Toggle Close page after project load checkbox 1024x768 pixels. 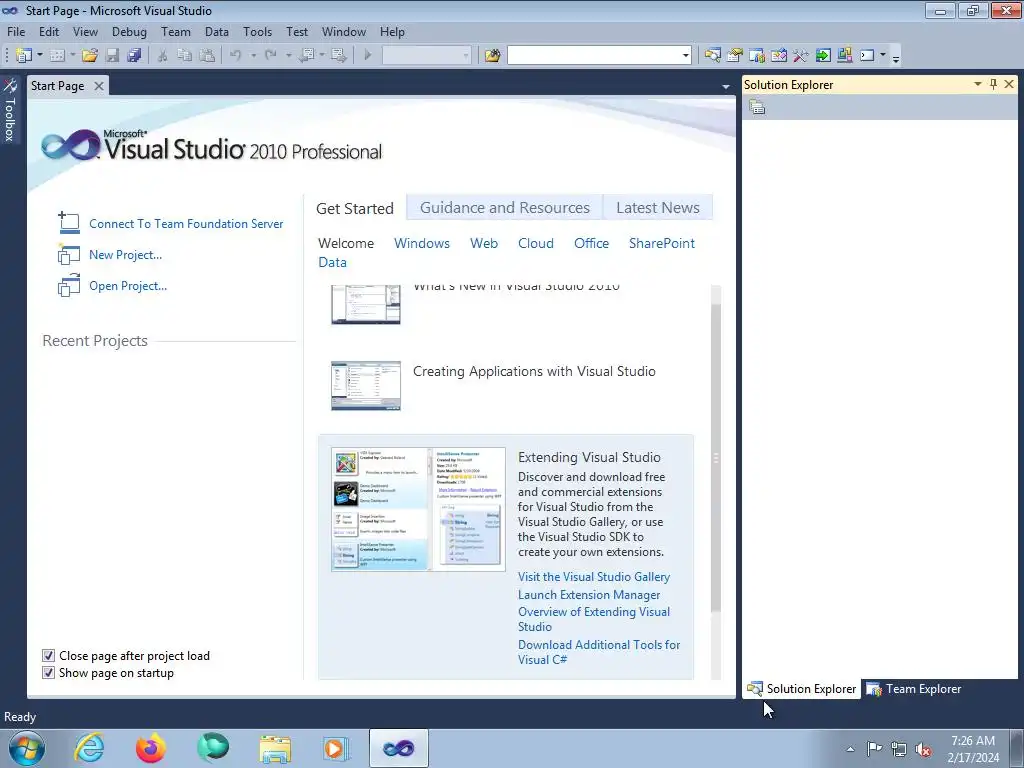pyautogui.click(x=48, y=656)
